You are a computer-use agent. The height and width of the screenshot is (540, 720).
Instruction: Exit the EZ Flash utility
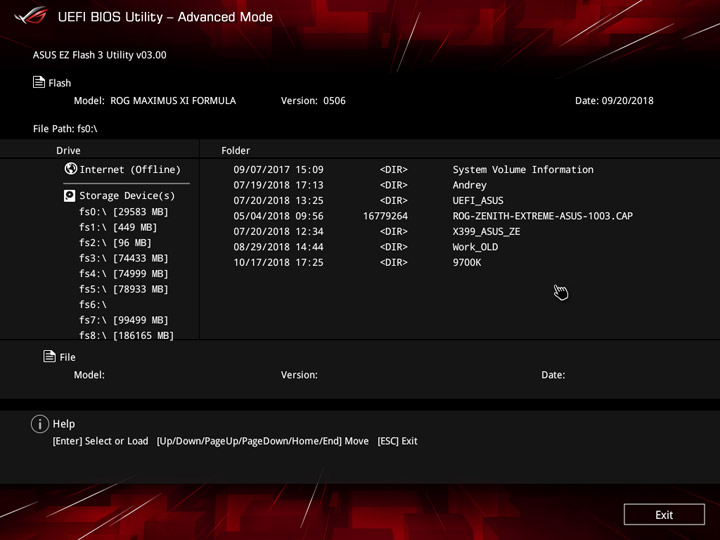[x=664, y=514]
